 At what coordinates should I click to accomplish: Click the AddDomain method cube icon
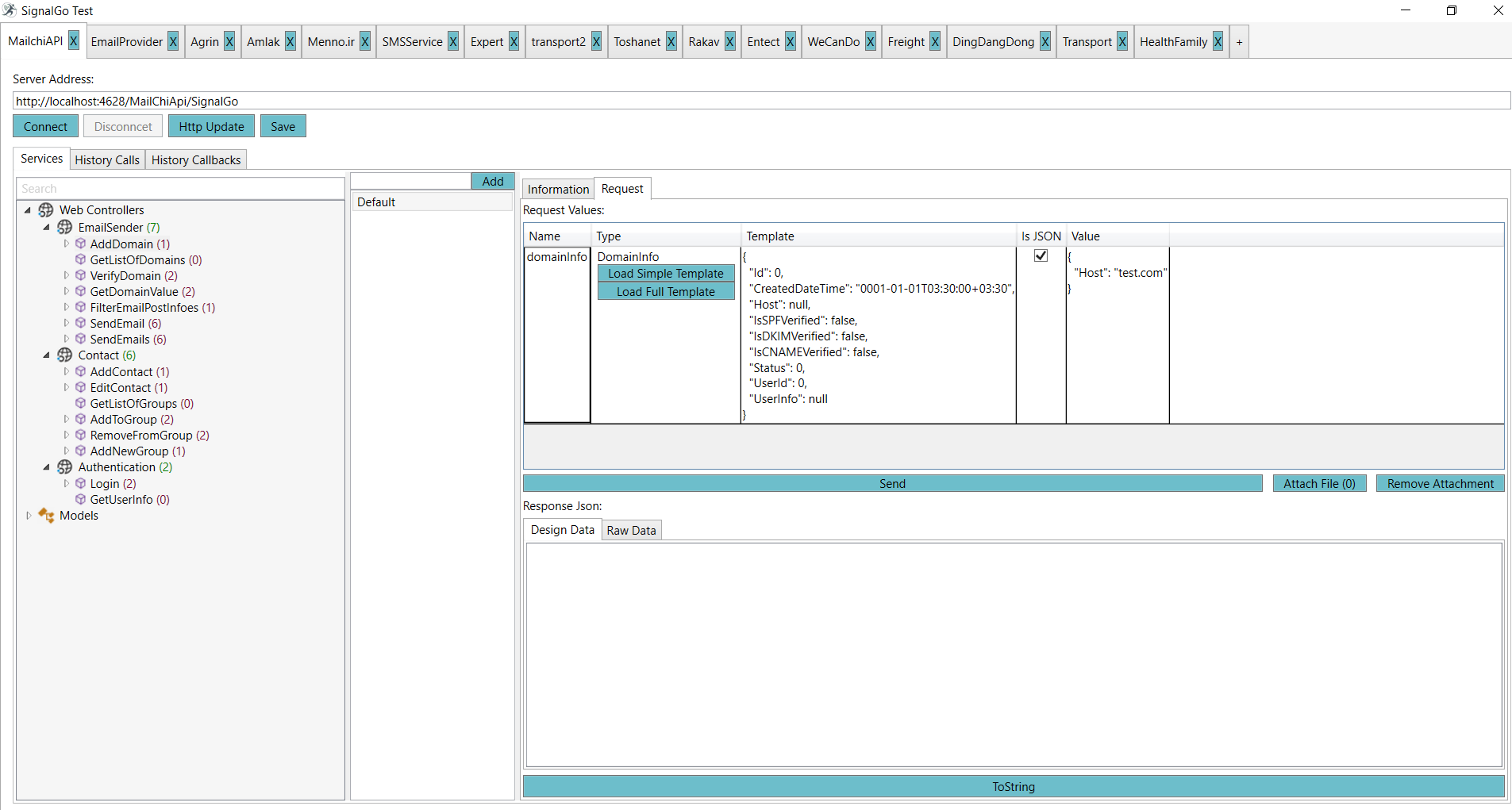80,244
